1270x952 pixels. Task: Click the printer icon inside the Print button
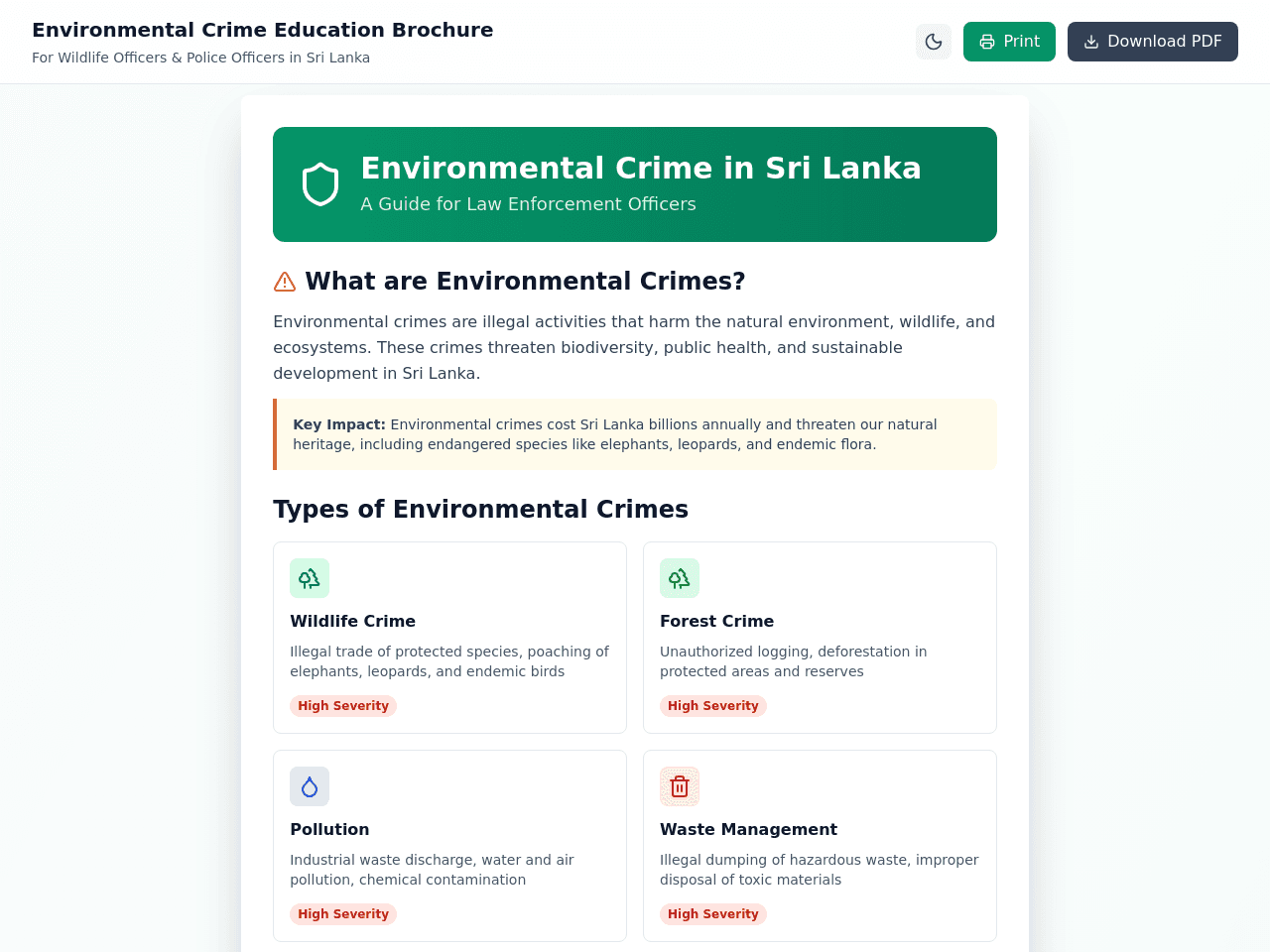987,42
